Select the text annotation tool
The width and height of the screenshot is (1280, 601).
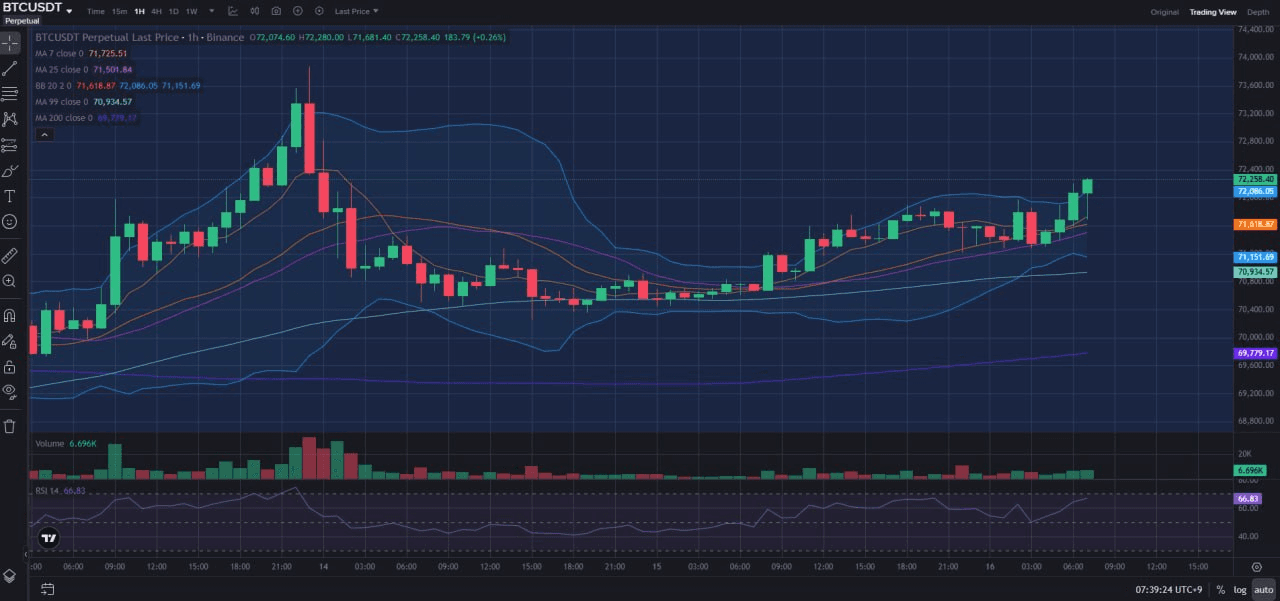[10, 196]
